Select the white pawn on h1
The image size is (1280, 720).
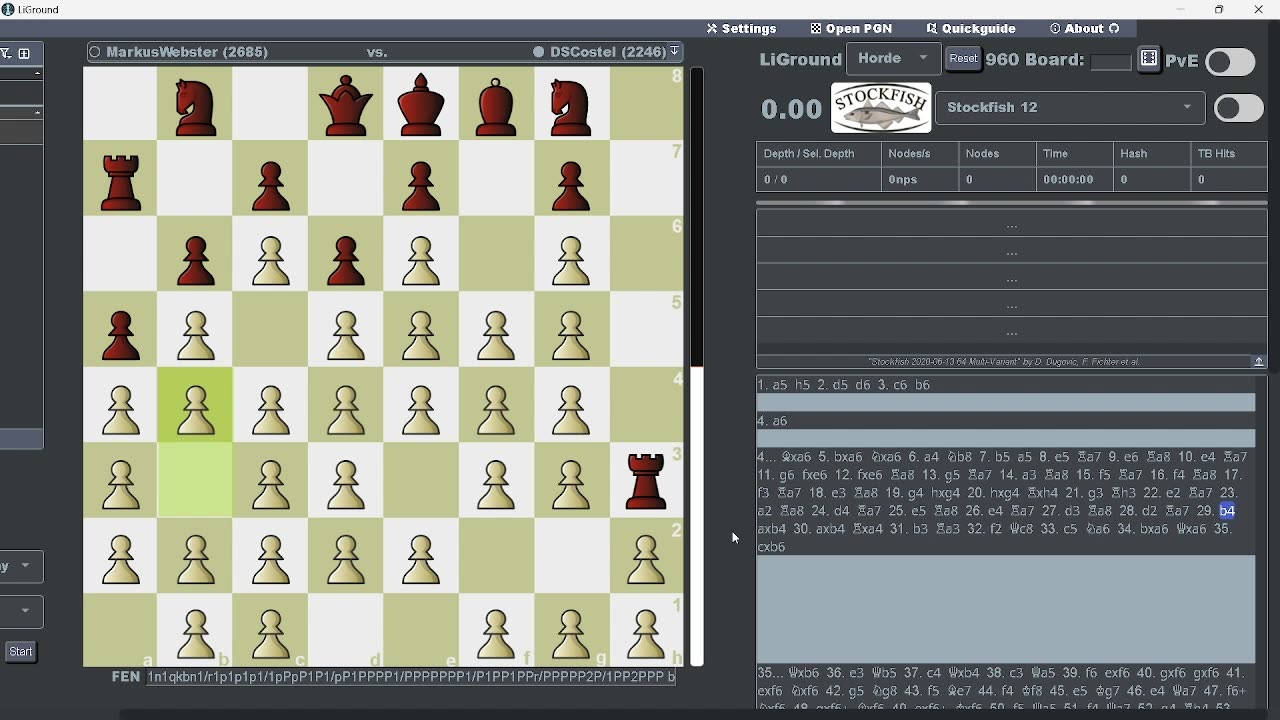tap(647, 634)
